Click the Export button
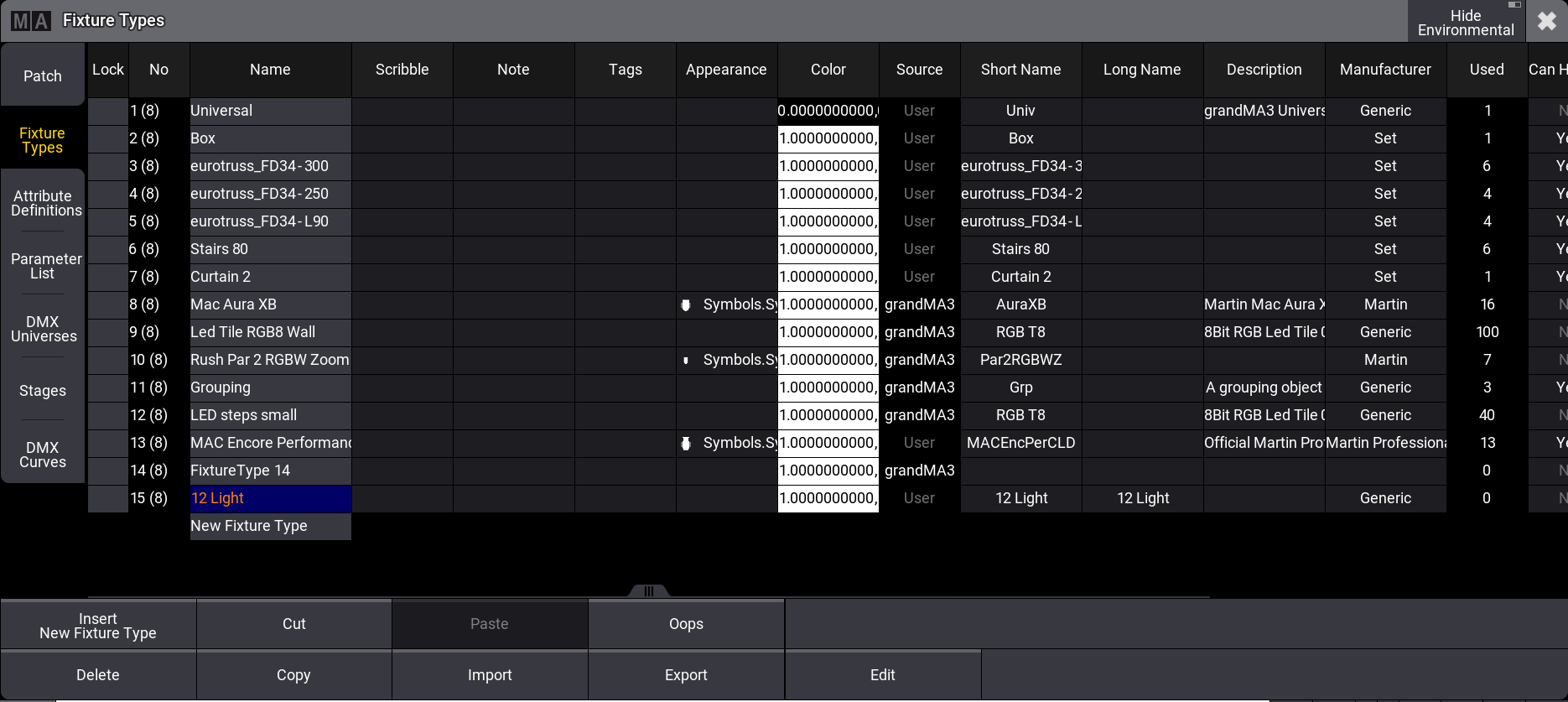 [686, 675]
